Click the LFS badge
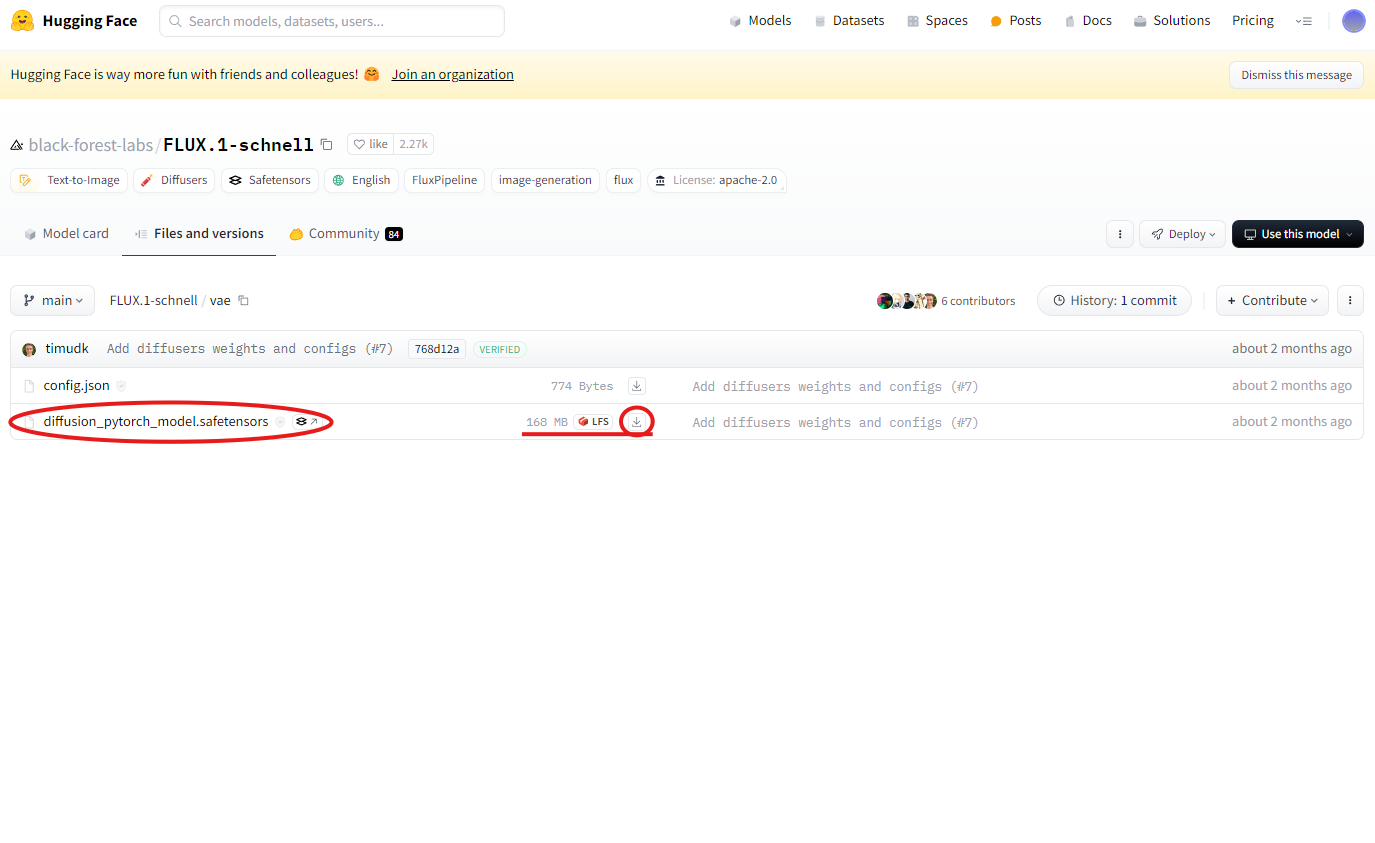The height and width of the screenshot is (843, 1375). [x=594, y=422]
